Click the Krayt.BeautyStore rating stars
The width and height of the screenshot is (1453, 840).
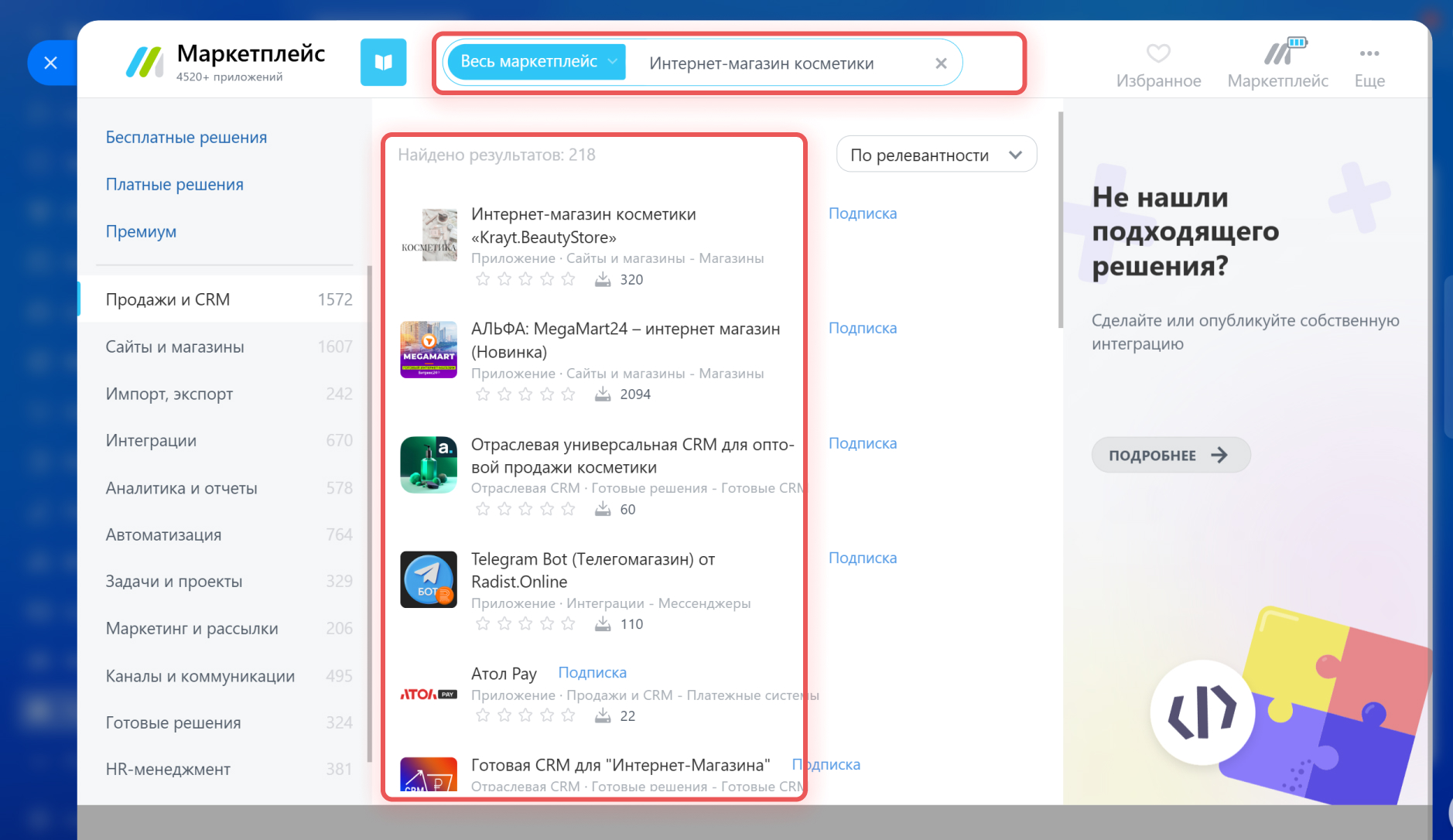[x=525, y=279]
